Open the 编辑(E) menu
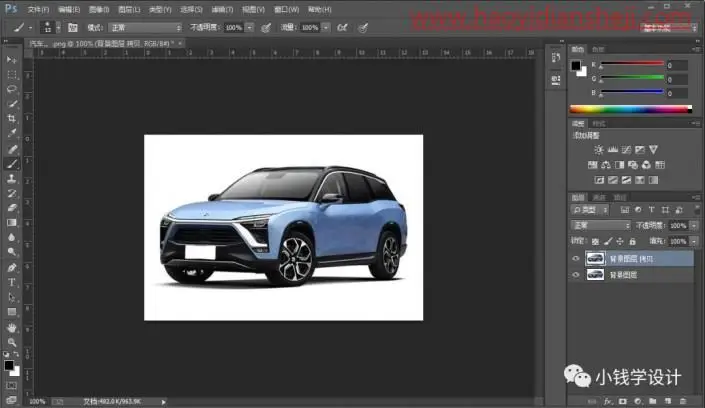This screenshot has width=705, height=408. pyautogui.click(x=69, y=9)
